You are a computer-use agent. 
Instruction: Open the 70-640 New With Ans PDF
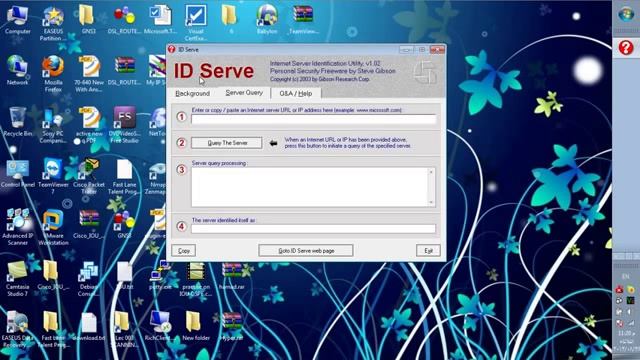[89, 73]
